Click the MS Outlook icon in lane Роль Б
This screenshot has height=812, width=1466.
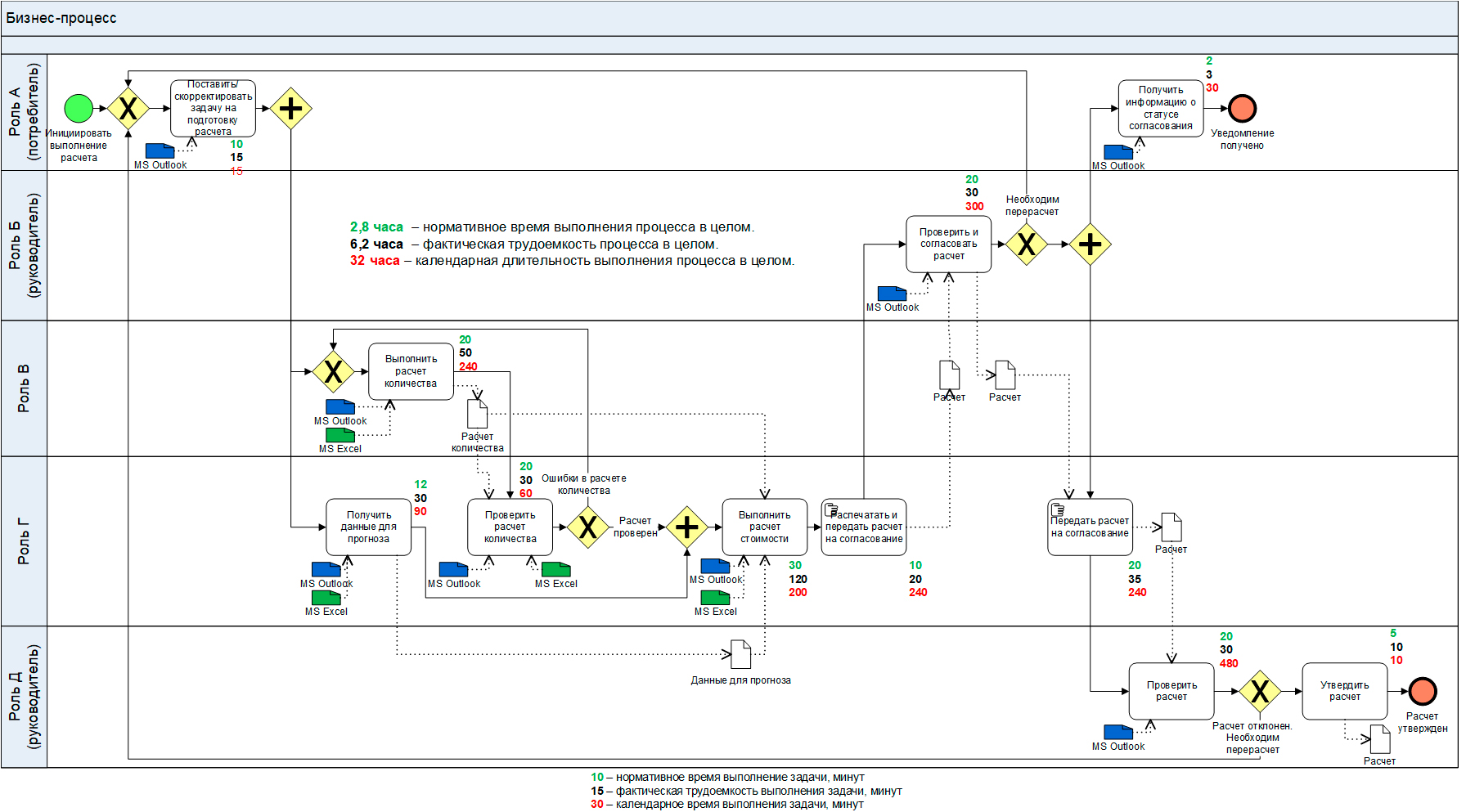(892, 294)
